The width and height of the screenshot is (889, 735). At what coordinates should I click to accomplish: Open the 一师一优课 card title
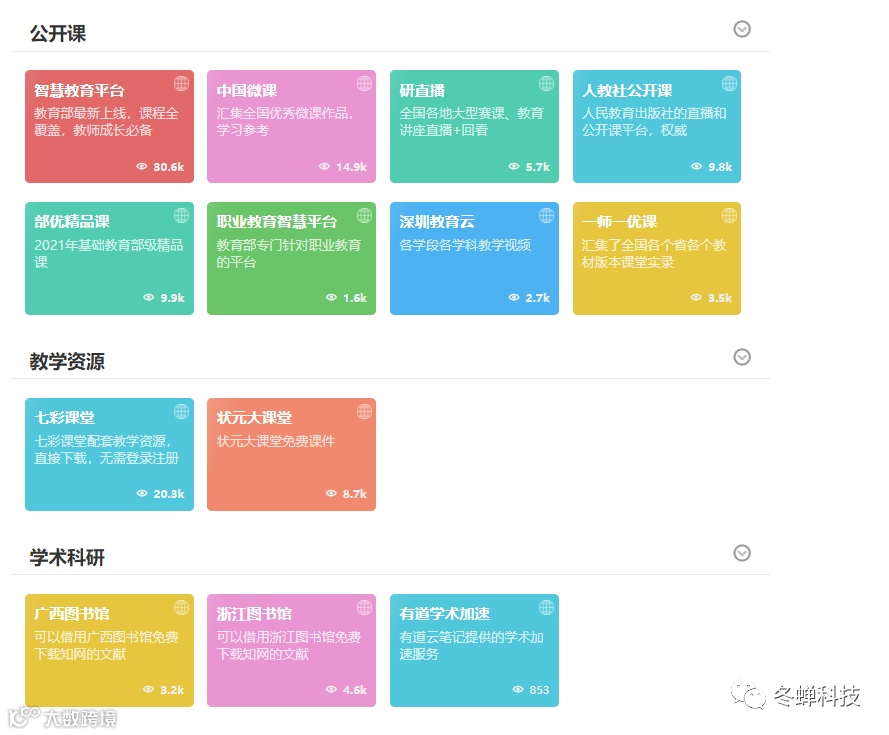pos(619,221)
